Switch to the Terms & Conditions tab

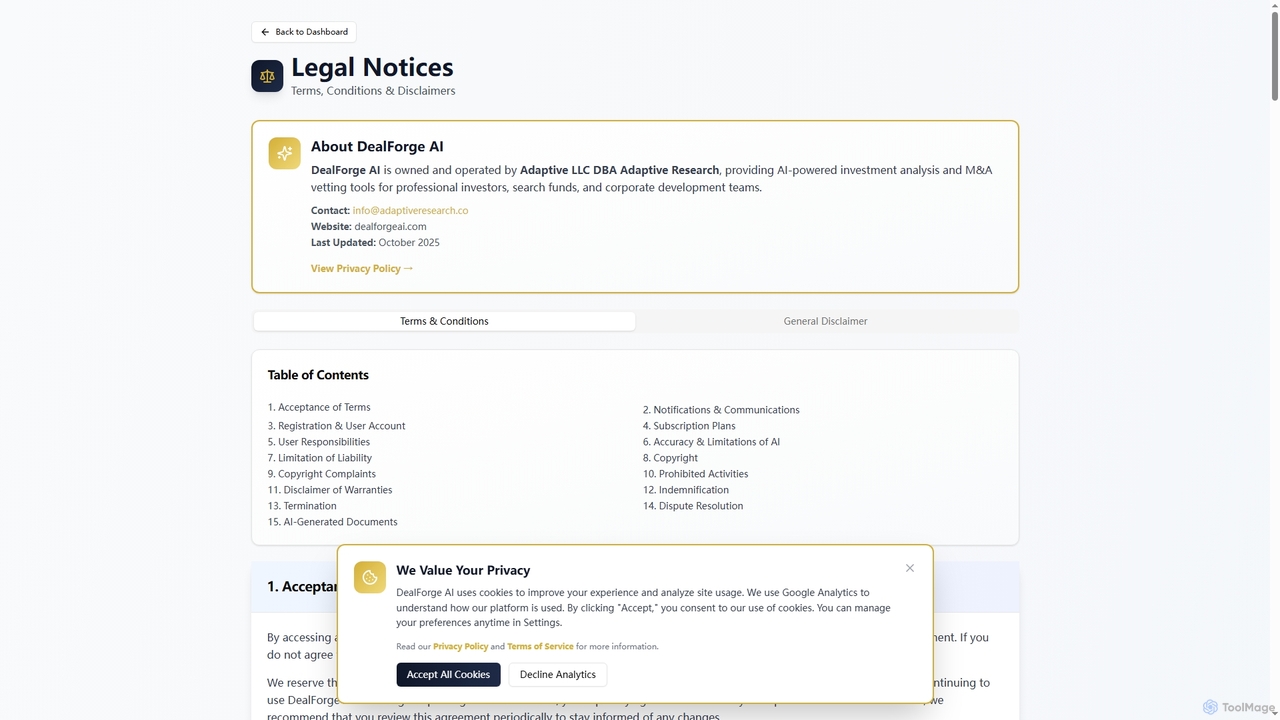(x=444, y=321)
